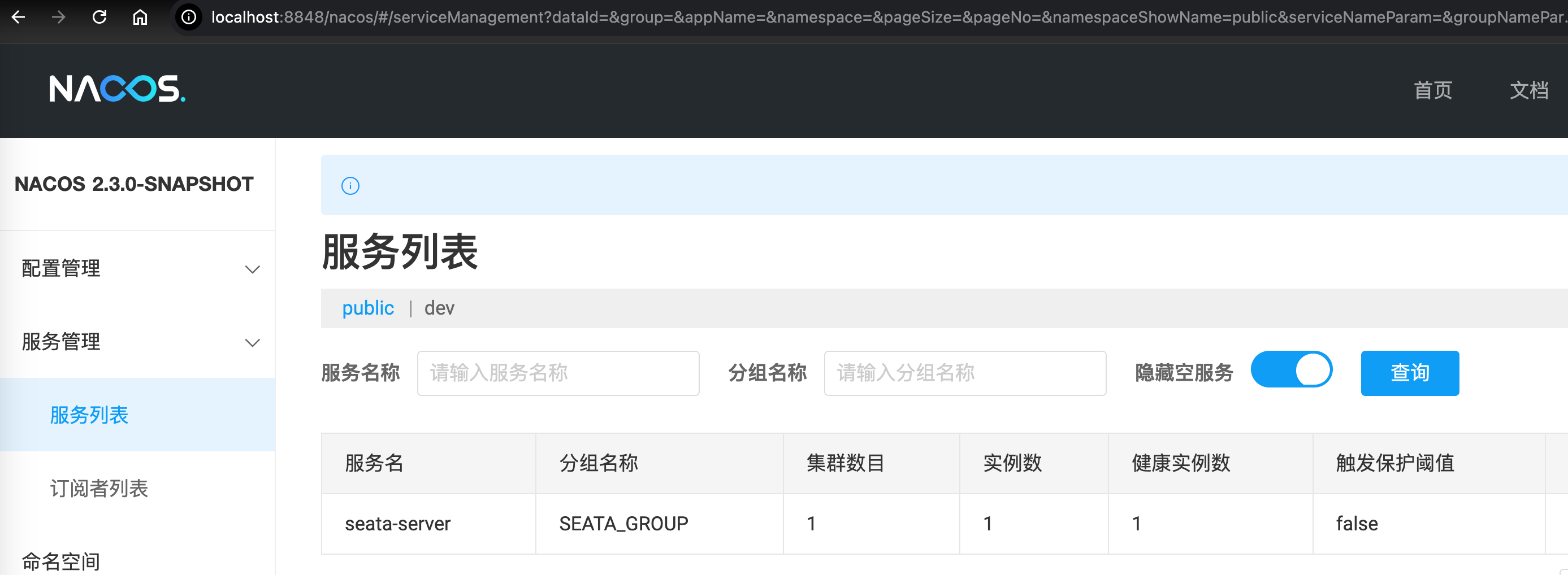Screen dimensions: 1568x575
Task: Click the NACOS logo
Action: pyautogui.click(x=117, y=89)
